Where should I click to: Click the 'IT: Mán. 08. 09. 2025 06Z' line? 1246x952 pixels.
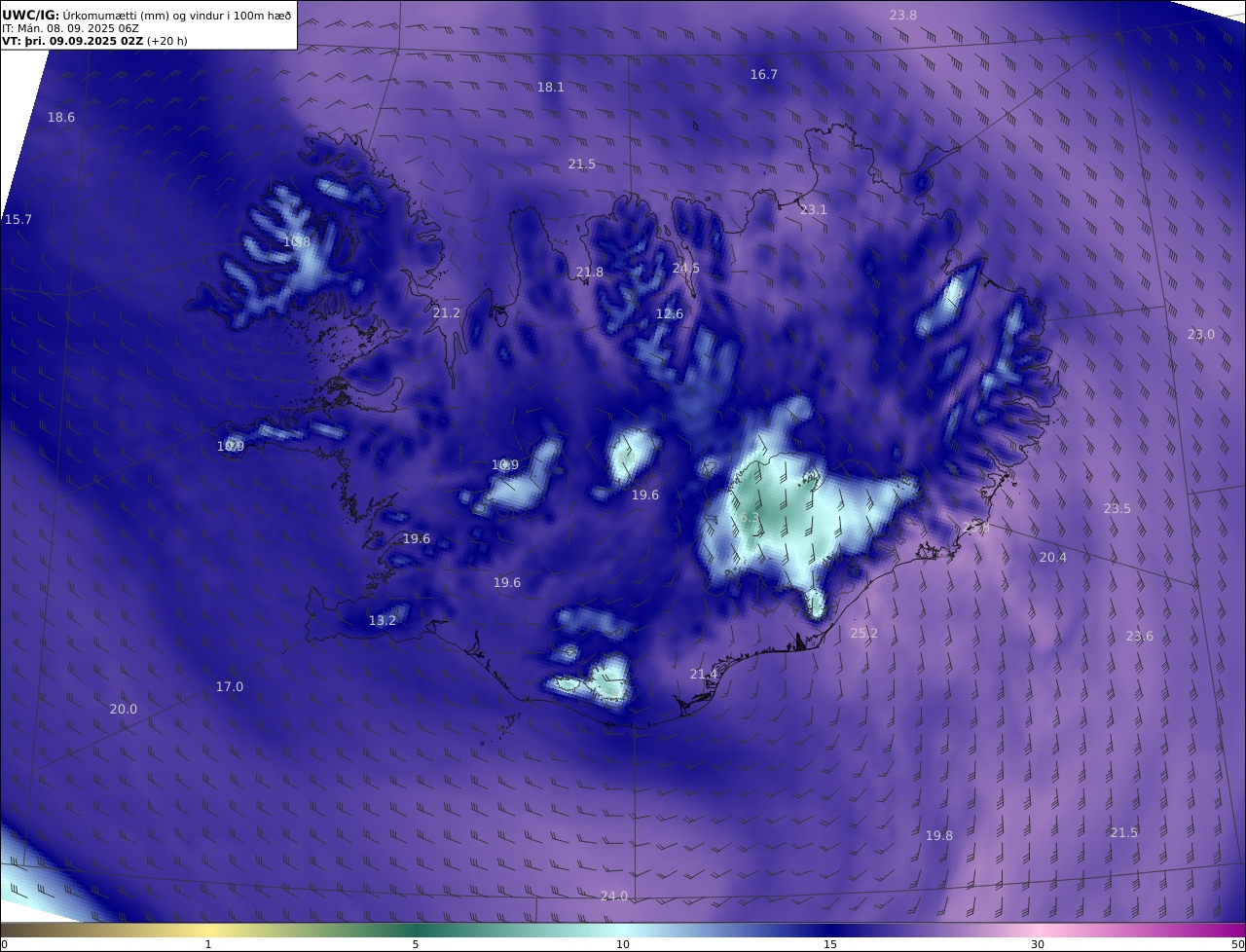point(70,28)
